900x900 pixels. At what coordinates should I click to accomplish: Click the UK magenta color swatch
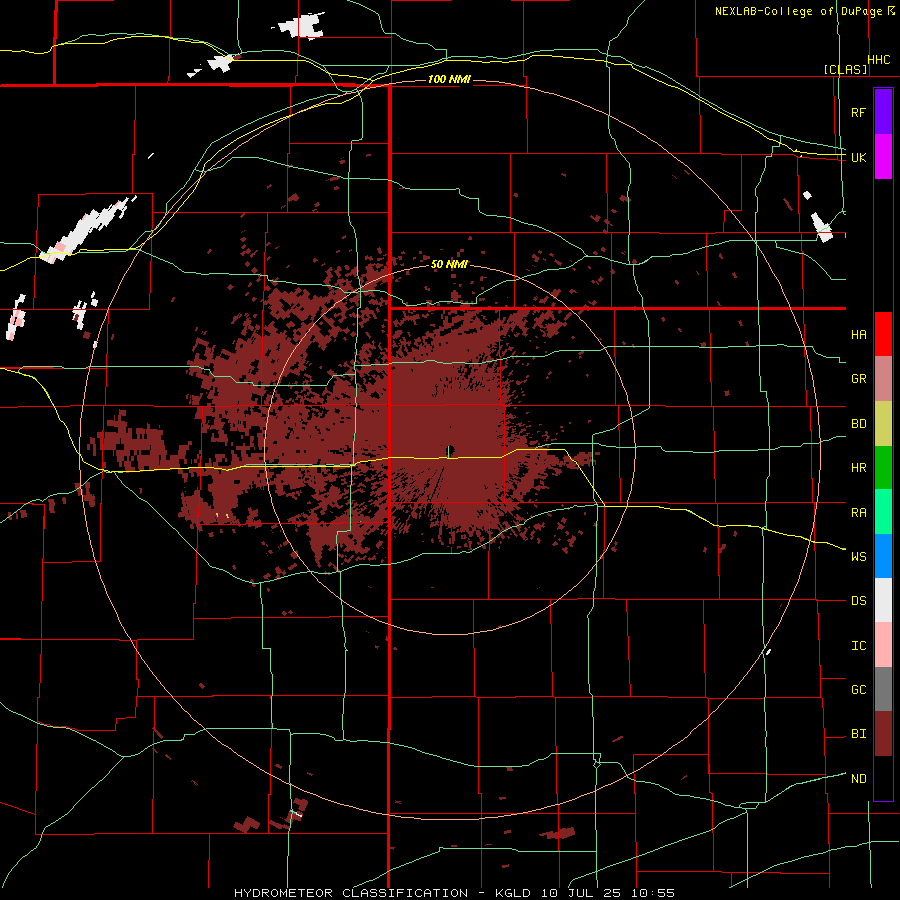[883, 157]
